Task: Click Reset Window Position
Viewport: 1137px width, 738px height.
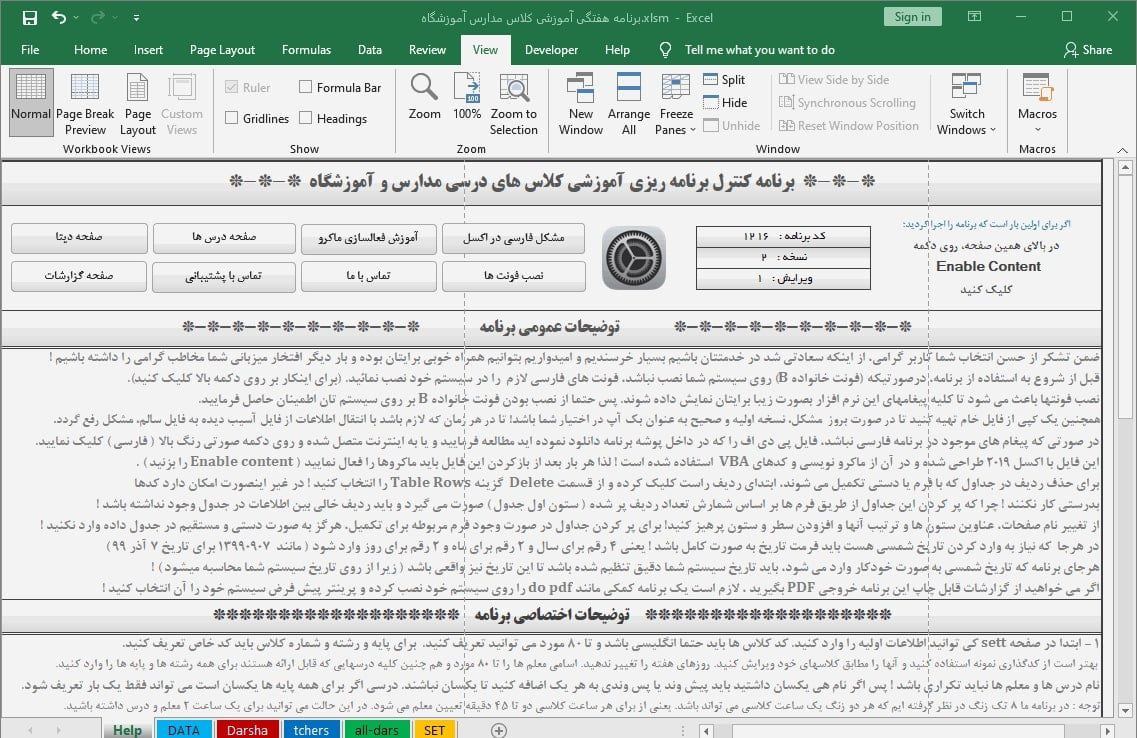Action: click(848, 125)
